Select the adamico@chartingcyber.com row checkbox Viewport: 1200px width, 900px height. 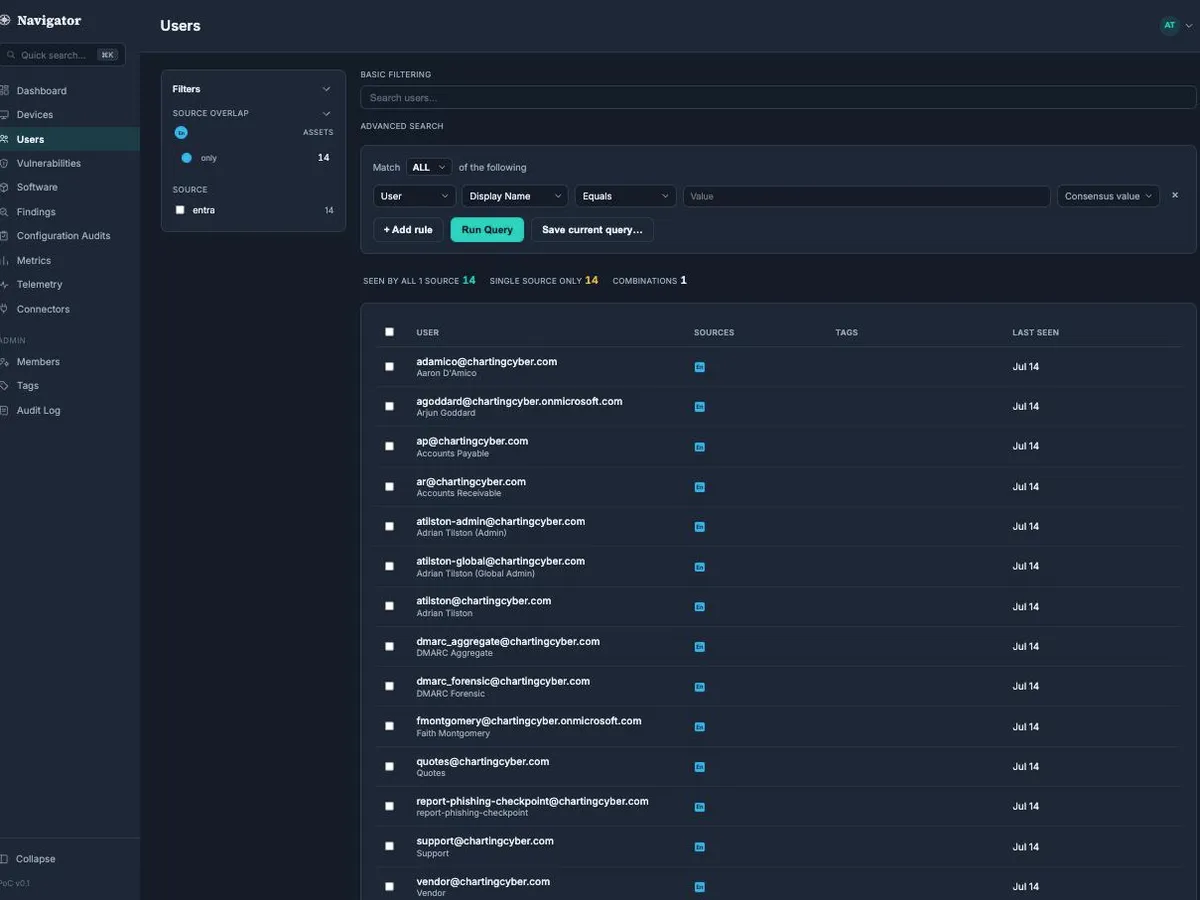[x=389, y=367]
